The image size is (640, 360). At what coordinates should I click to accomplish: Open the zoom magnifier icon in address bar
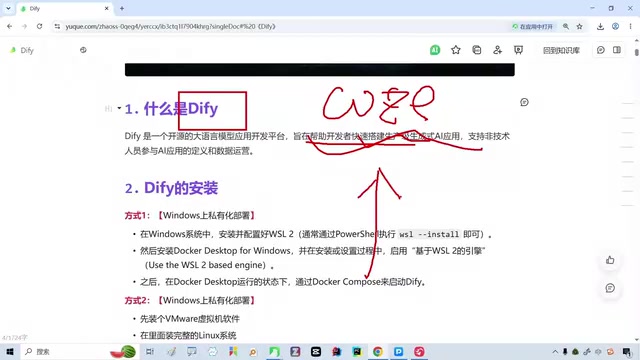click(566, 27)
